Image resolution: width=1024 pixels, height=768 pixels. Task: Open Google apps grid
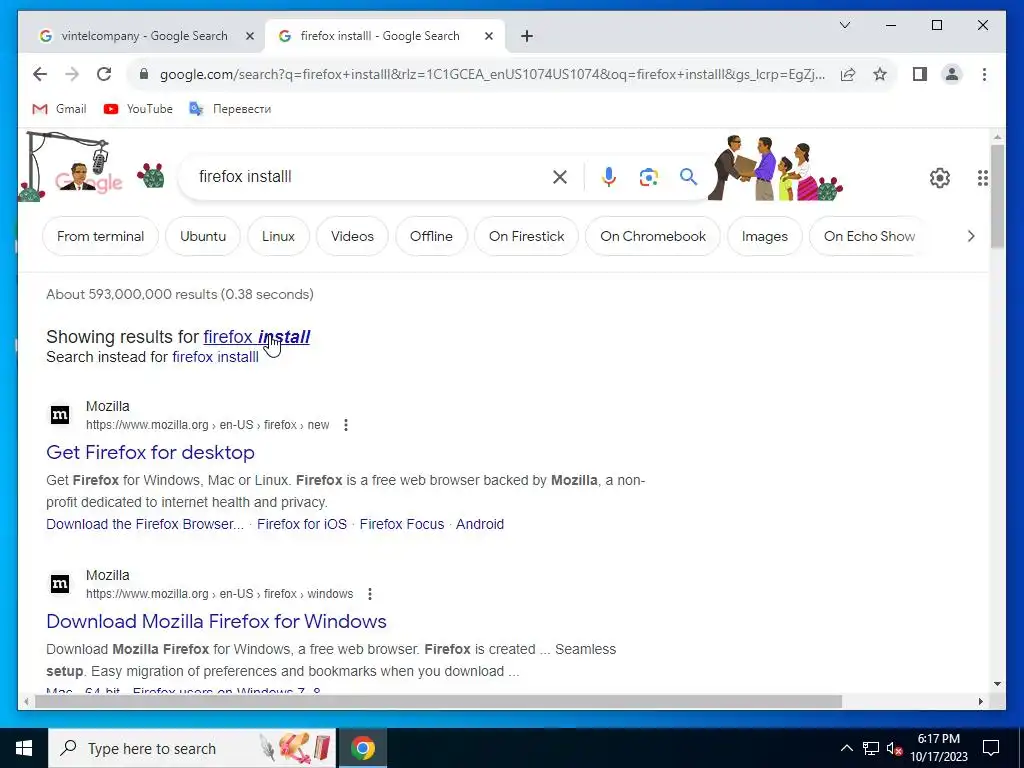982,178
